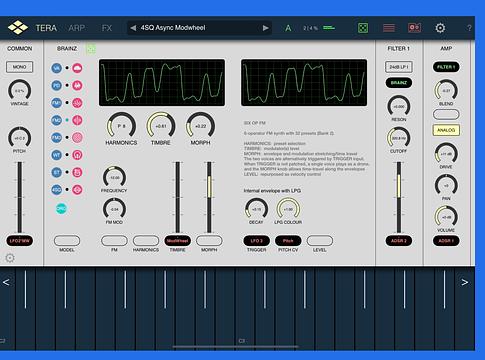This screenshot has width=485, height=360.
Task: Switch to the FX tab
Action: [x=107, y=28]
